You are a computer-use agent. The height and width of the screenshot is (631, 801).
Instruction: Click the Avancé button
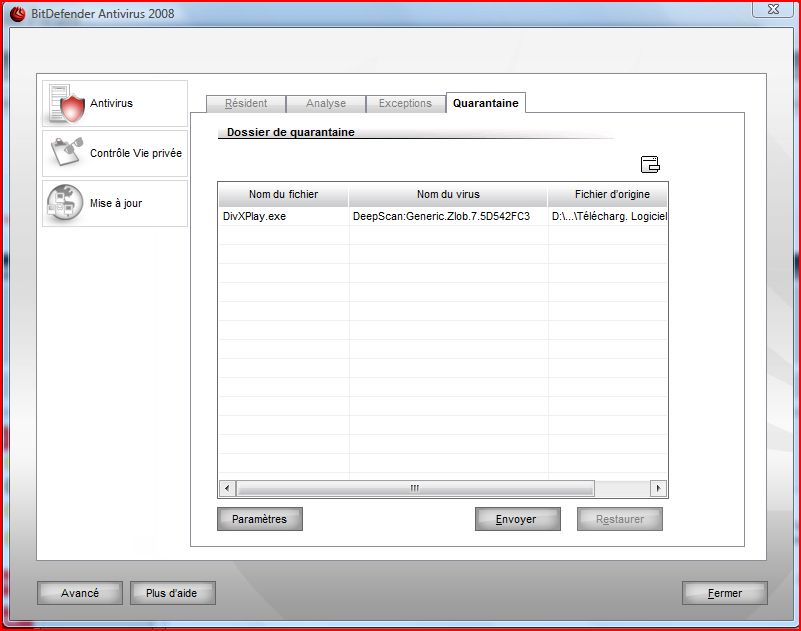point(80,593)
